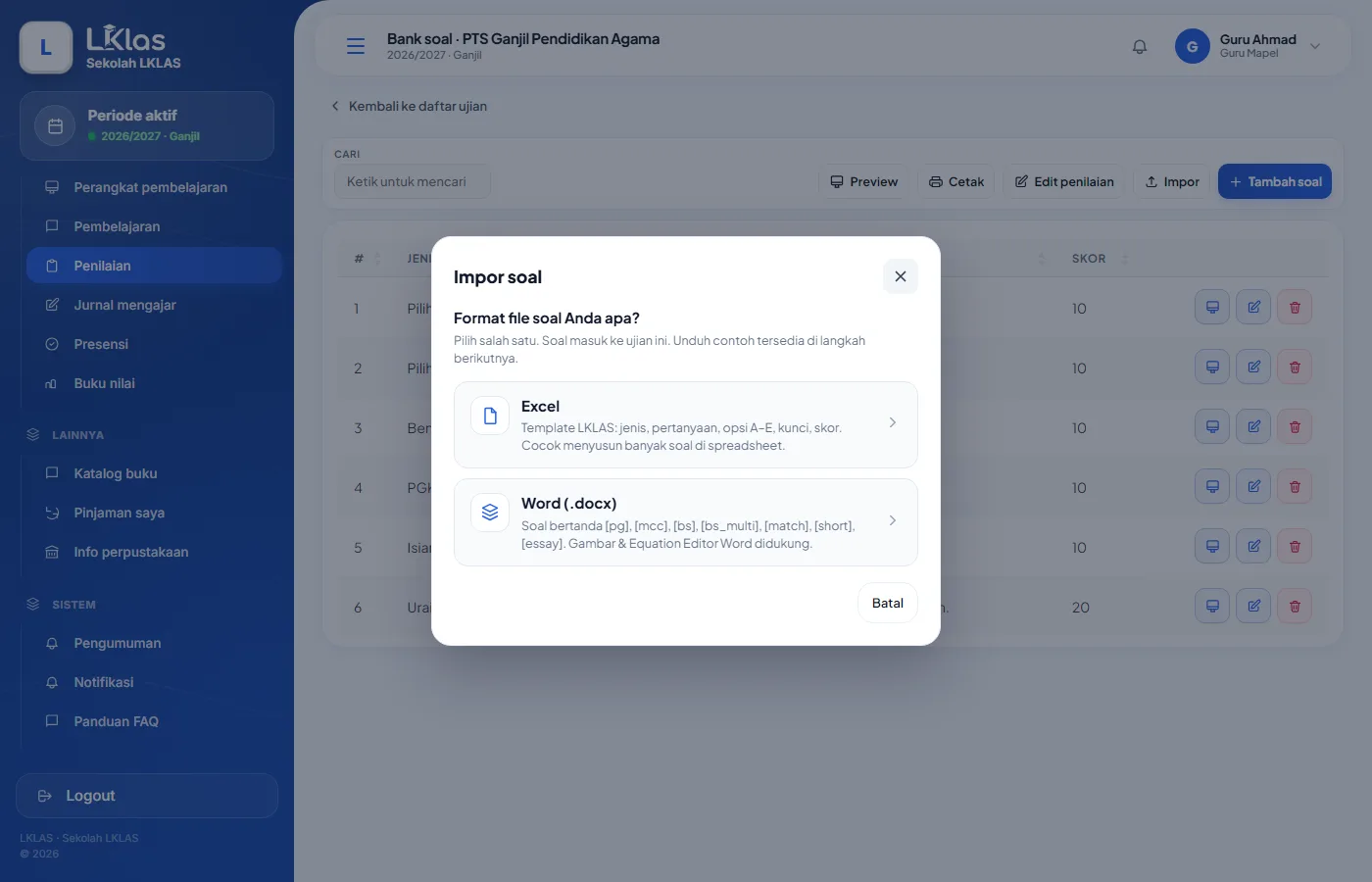Click the Cetak print button
Image resolution: width=1372 pixels, height=882 pixels.
point(956,181)
